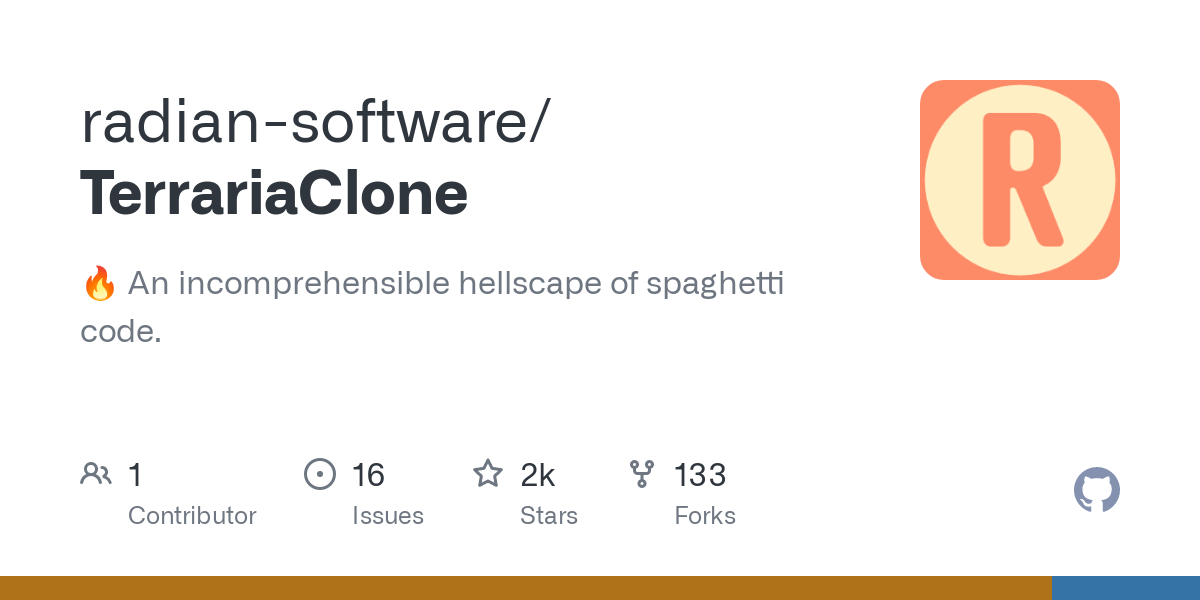Viewport: 1200px width, 600px height.
Task: Click the fork icon
Action: (641, 473)
